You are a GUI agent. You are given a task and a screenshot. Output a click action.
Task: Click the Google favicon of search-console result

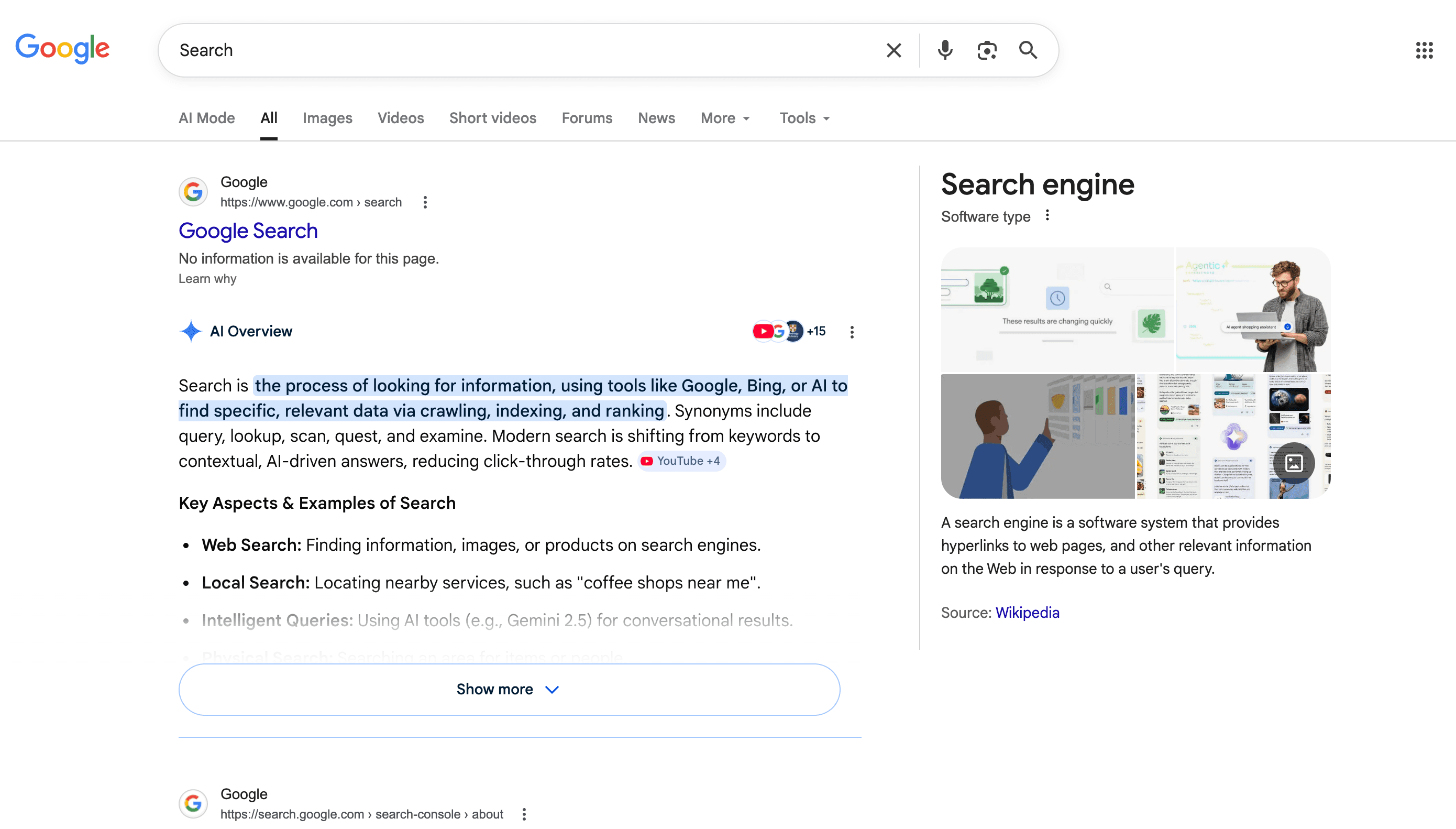pyautogui.click(x=193, y=803)
